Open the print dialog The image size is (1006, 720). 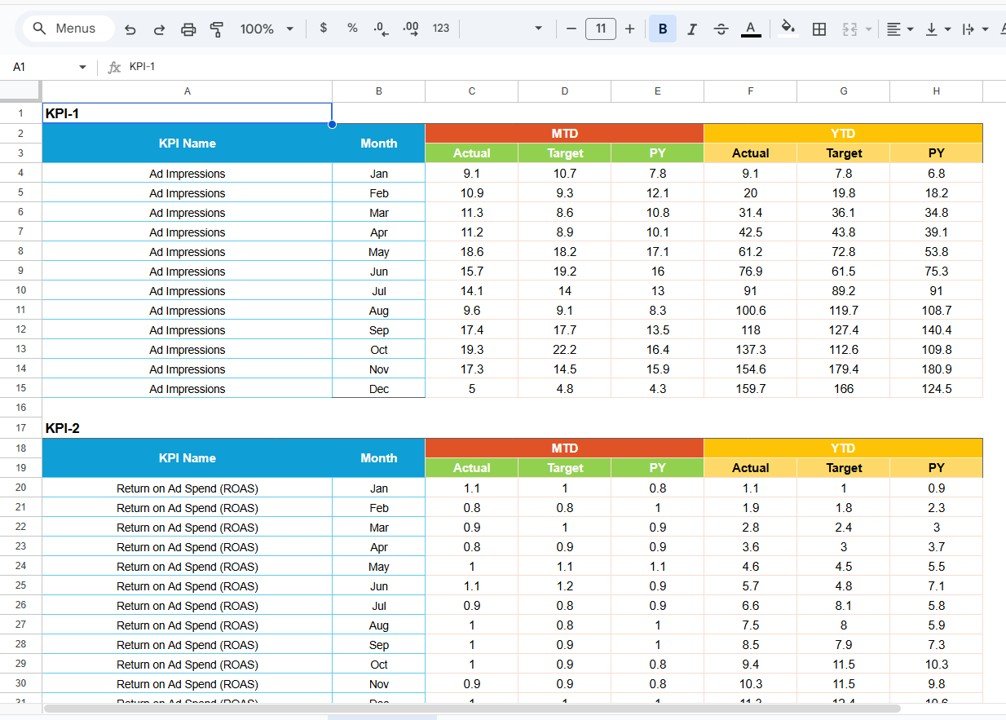pos(188,28)
